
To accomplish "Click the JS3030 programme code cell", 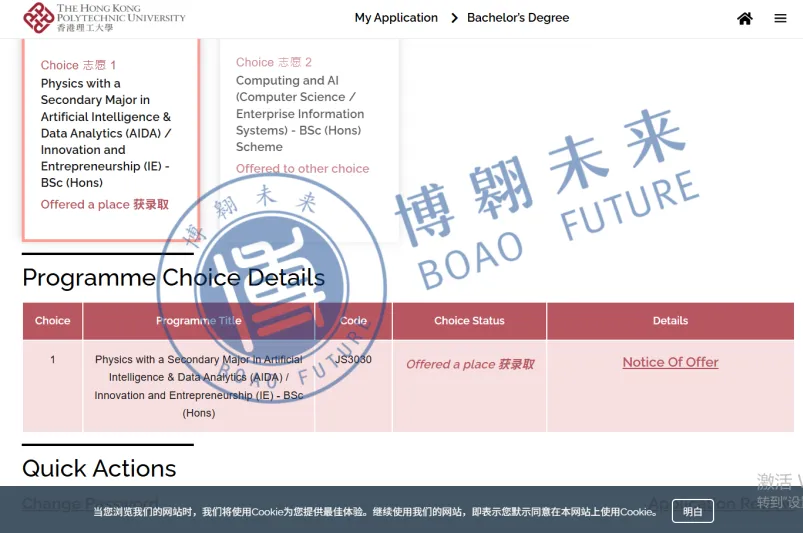I will pyautogui.click(x=353, y=386).
